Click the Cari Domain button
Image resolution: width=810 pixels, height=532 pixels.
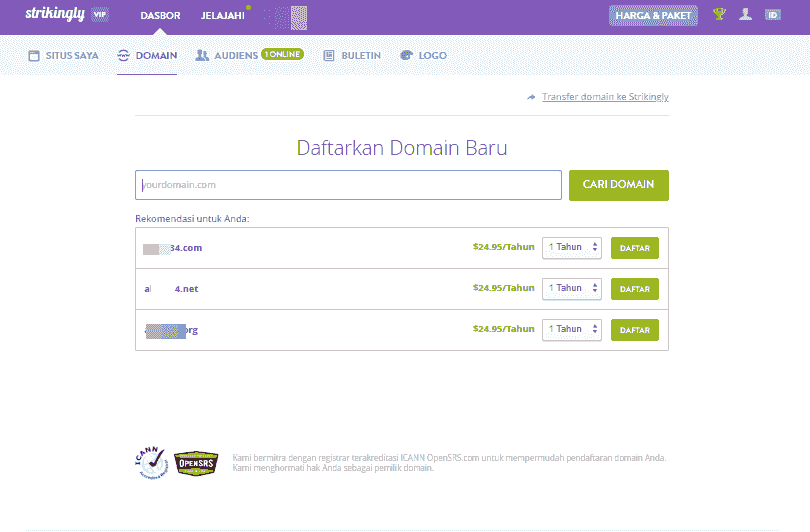[x=618, y=185]
